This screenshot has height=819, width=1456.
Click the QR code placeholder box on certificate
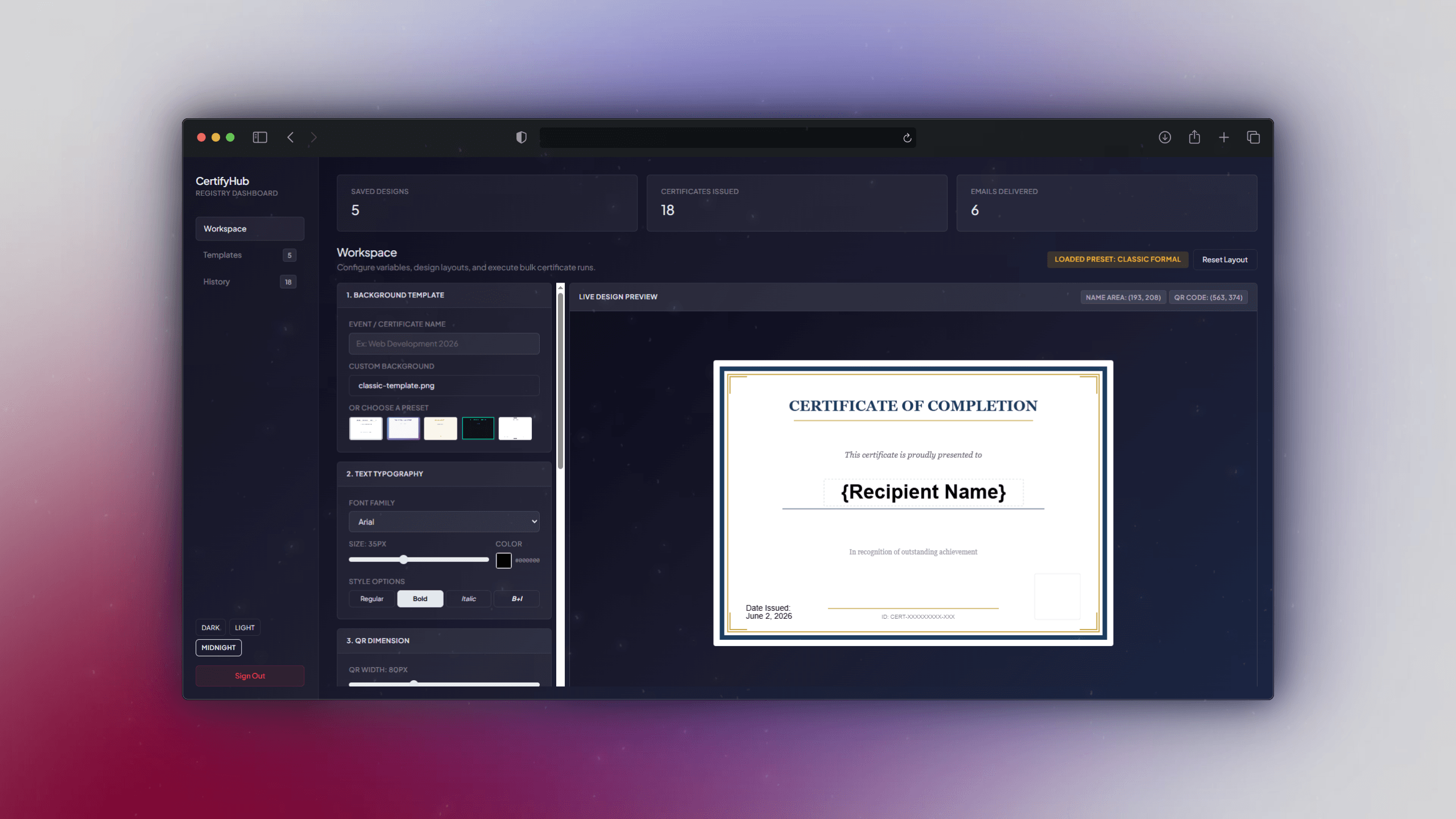pyautogui.click(x=1057, y=596)
